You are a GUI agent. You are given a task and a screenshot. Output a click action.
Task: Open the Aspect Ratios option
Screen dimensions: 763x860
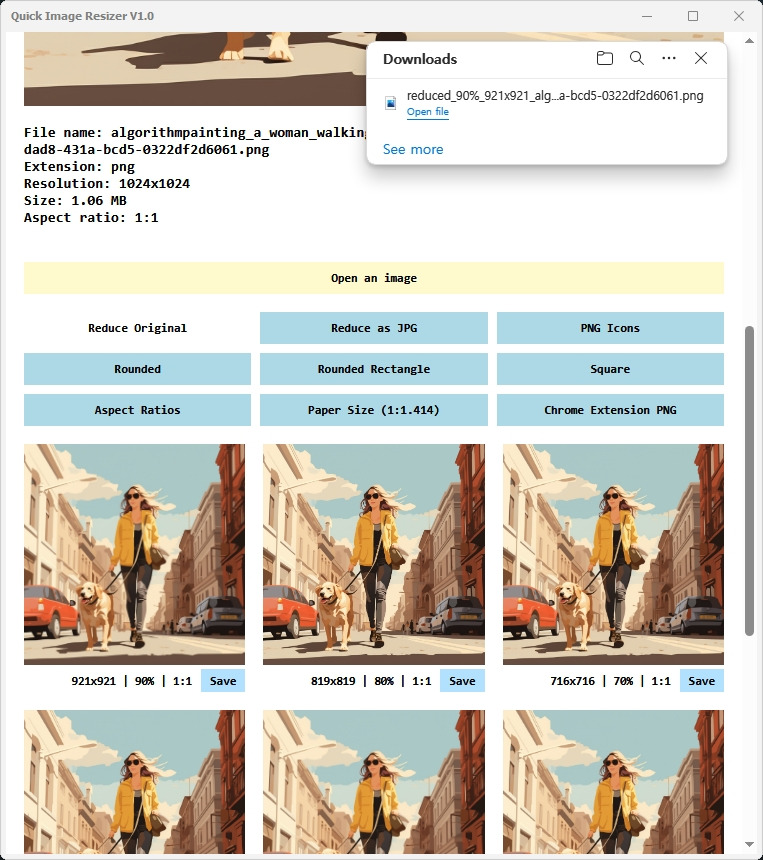(137, 410)
